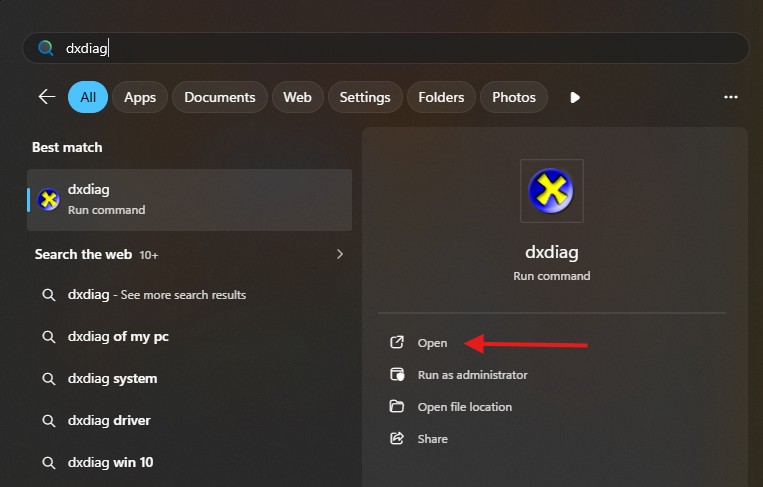The height and width of the screenshot is (487, 763).
Task: Open the three-dot options menu
Action: click(x=731, y=97)
